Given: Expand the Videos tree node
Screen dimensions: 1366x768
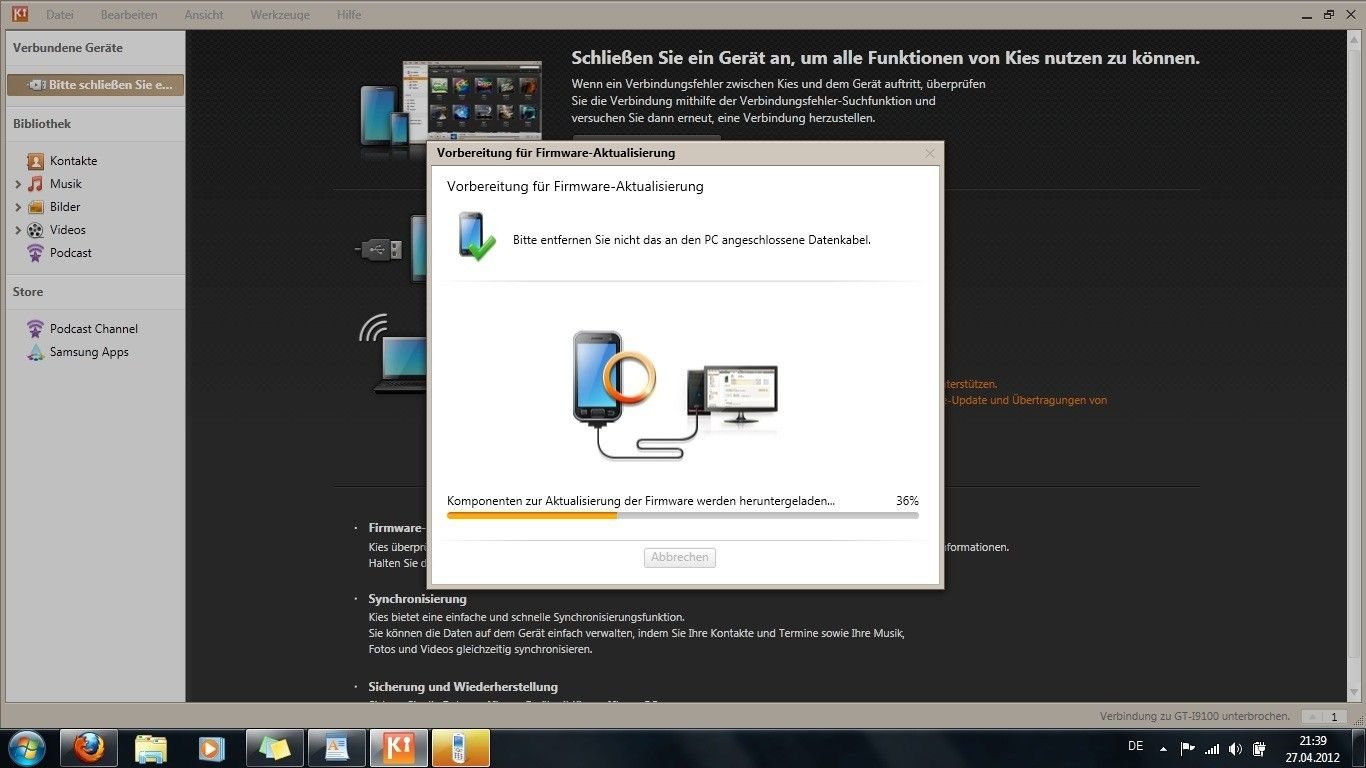Looking at the screenshot, I should tap(18, 230).
